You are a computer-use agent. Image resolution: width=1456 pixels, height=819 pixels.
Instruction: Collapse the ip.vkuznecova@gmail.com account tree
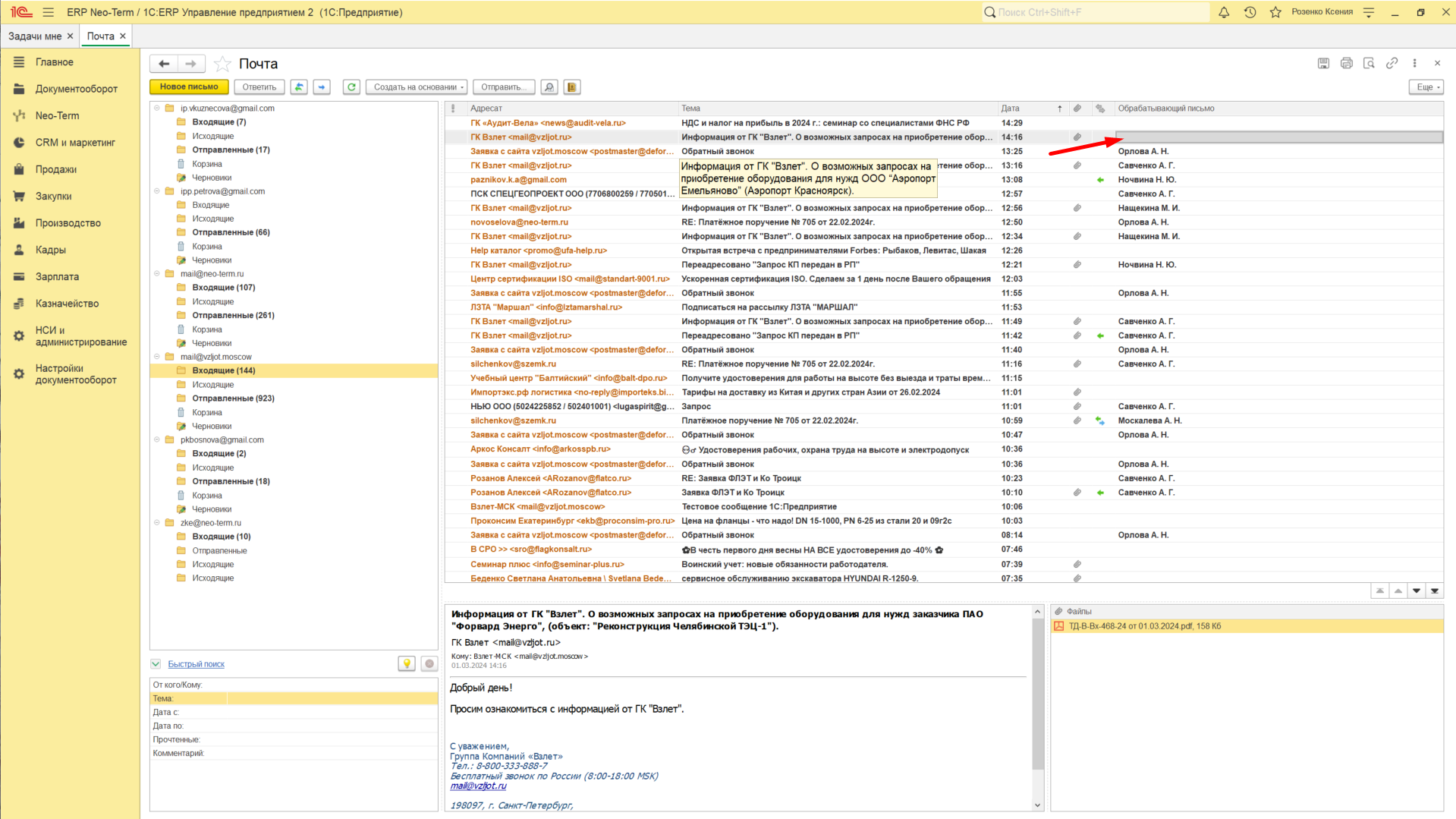[157, 109]
